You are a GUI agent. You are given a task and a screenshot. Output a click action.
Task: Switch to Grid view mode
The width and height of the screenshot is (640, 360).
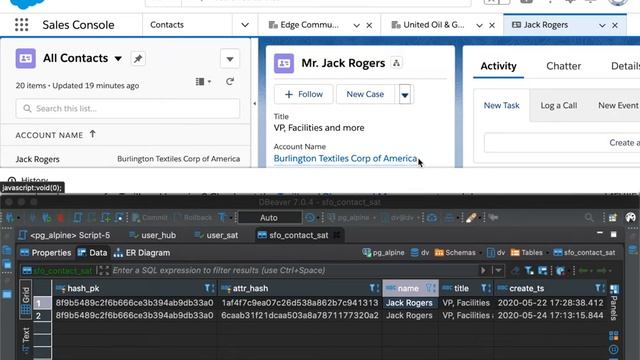click(x=26, y=300)
